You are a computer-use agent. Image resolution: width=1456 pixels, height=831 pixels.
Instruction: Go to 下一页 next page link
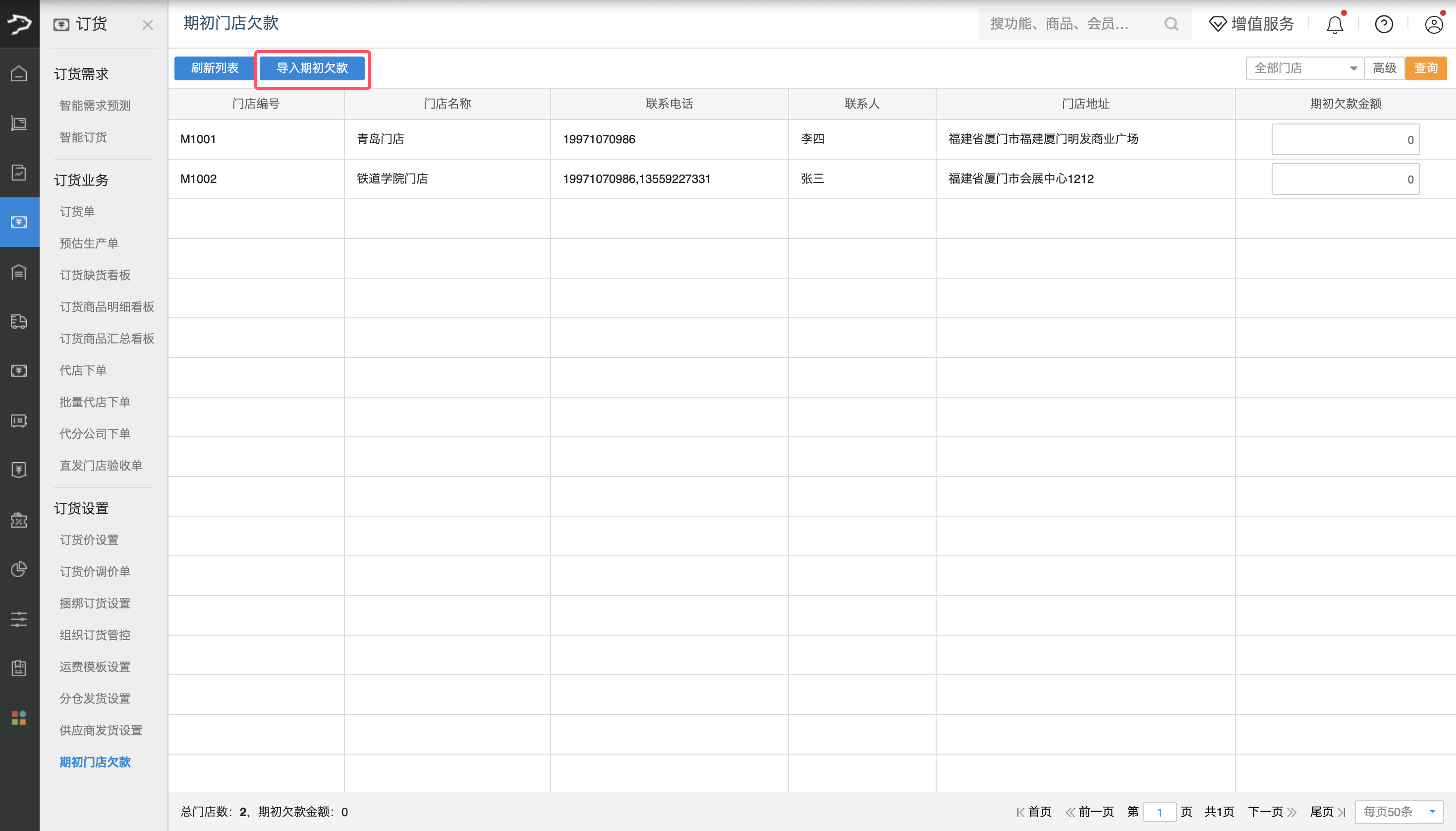click(1272, 812)
